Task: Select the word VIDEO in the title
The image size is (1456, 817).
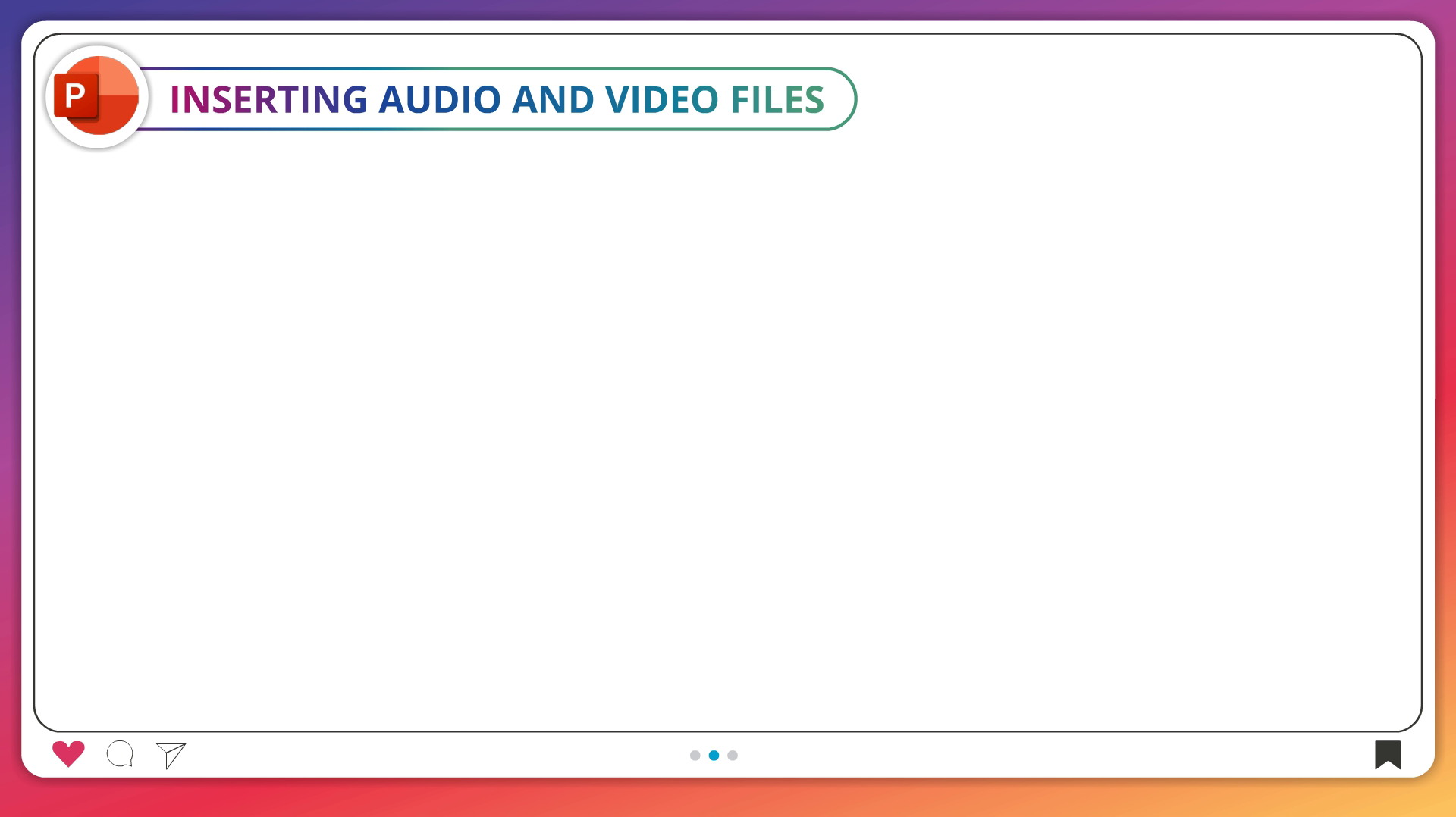Action: coord(661,100)
